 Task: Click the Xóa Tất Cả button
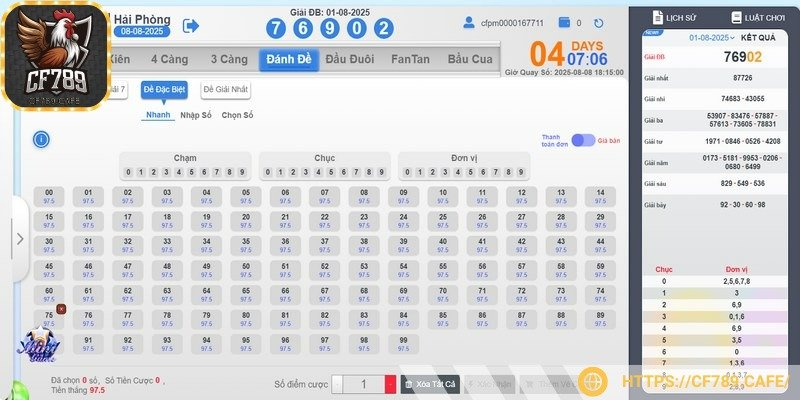pos(430,384)
